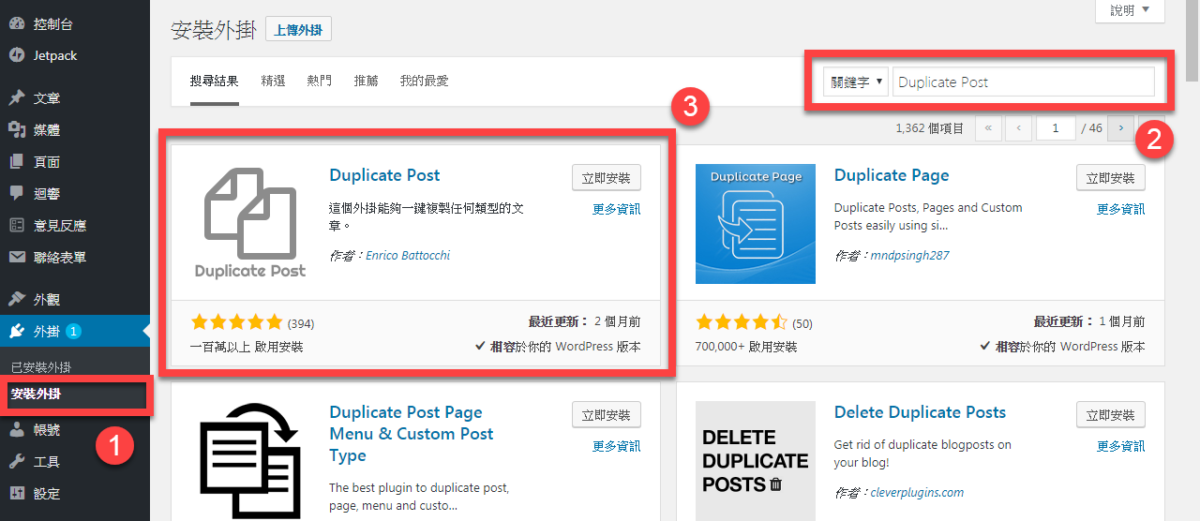Select the 安裝外掛 submenu item

35,394
